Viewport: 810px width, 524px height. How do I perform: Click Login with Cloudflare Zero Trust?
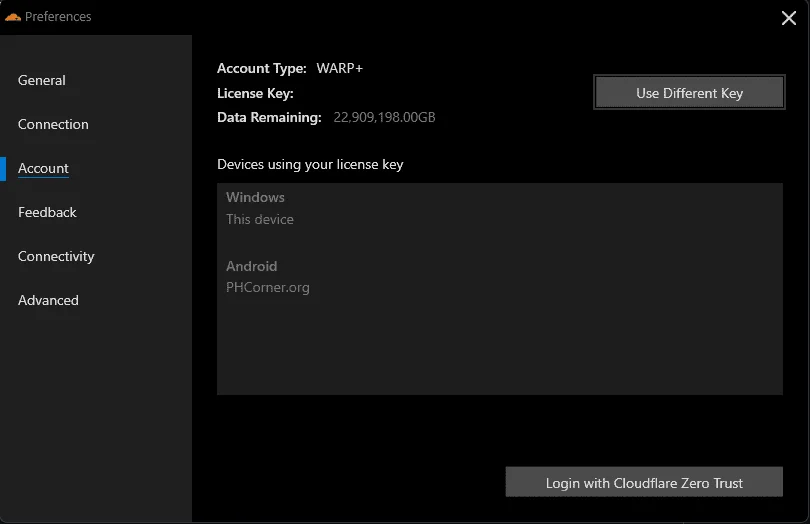(x=644, y=482)
